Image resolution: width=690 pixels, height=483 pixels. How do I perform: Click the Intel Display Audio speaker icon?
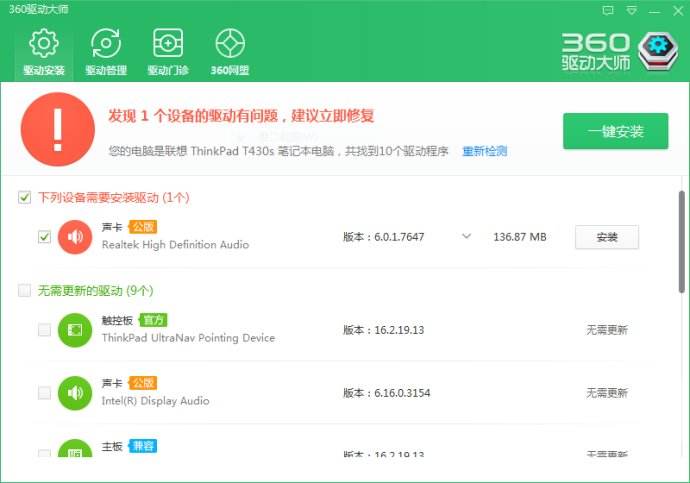[x=75, y=393]
